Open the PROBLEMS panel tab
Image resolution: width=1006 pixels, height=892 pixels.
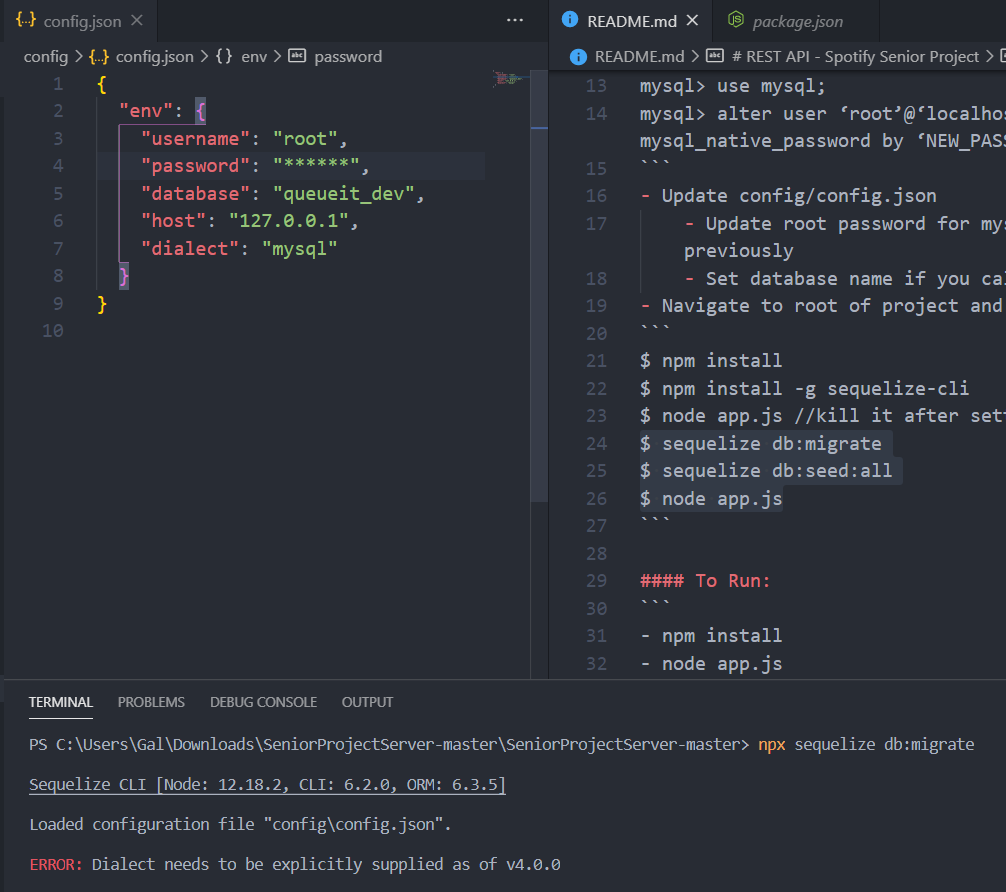pyautogui.click(x=151, y=702)
